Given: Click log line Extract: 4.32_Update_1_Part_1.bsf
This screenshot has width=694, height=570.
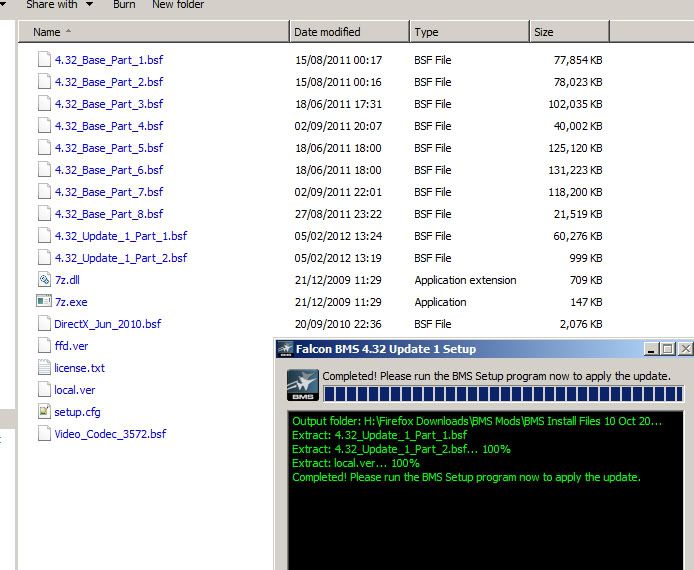Looking at the screenshot, I should point(379,435).
